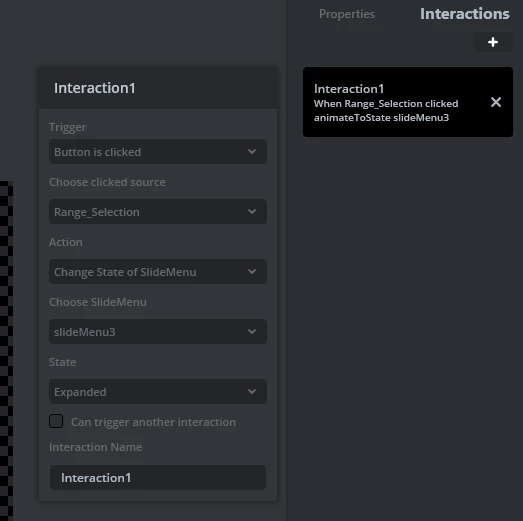Open the State dropdown set to Expanded

tap(158, 392)
